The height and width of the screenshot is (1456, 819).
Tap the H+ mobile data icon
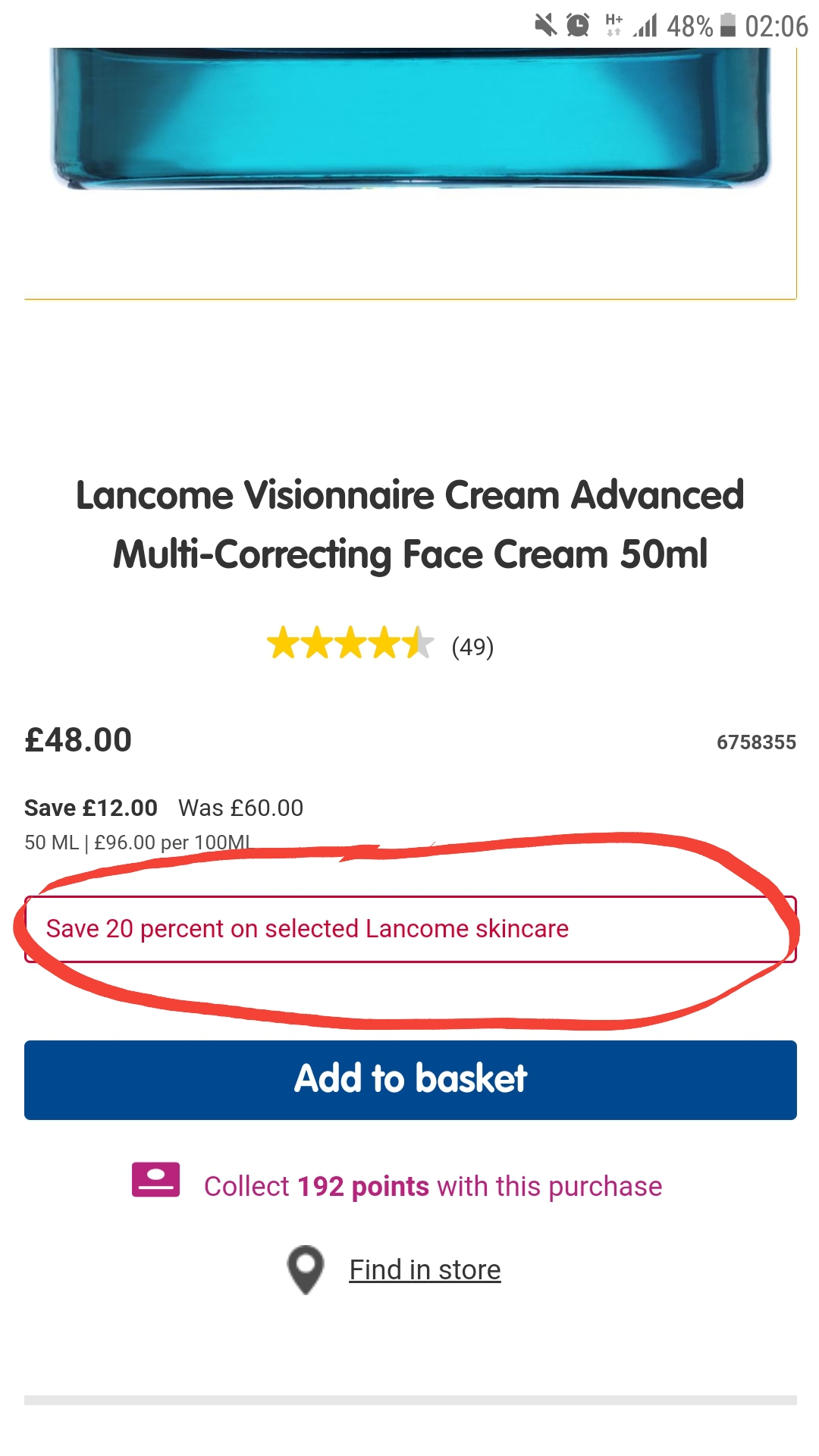[613, 25]
